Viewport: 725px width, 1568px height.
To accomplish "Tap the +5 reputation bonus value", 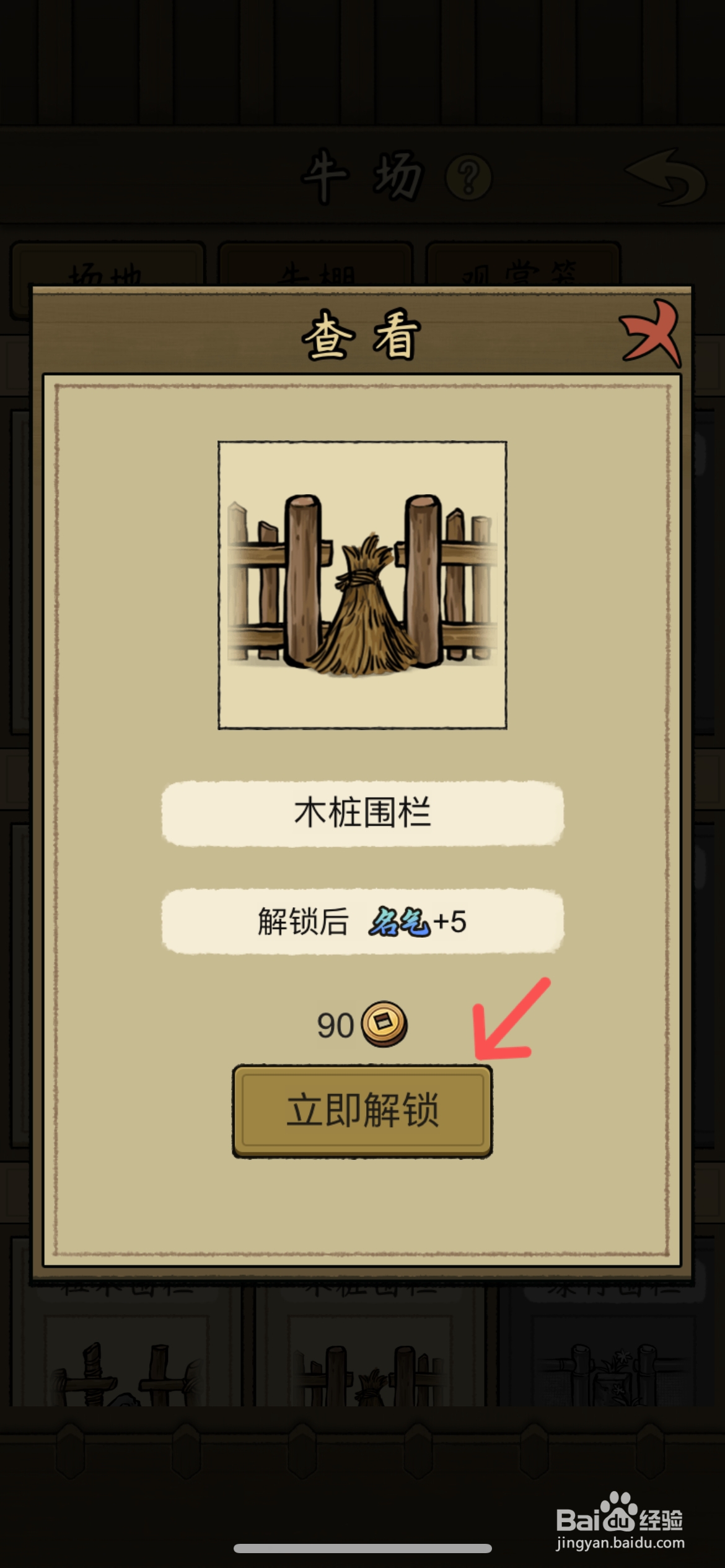I will [x=450, y=922].
